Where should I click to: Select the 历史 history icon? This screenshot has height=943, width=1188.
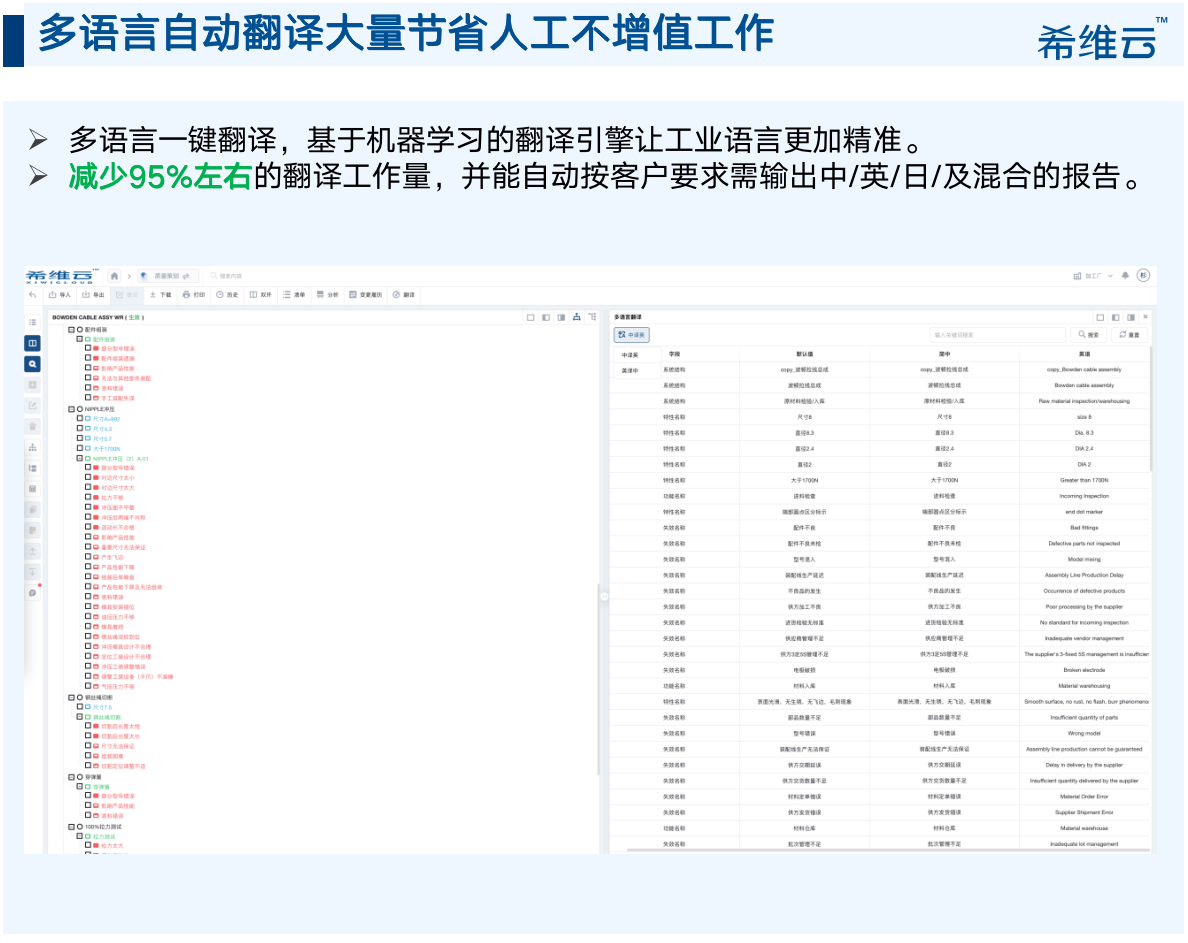224,294
